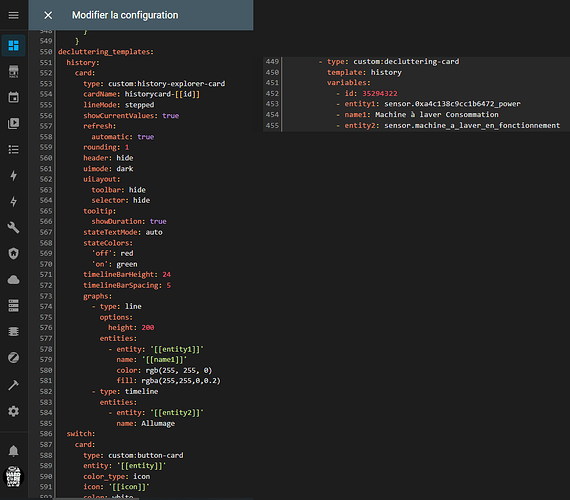
Task: Open the user profile avatar
Action: point(13,477)
